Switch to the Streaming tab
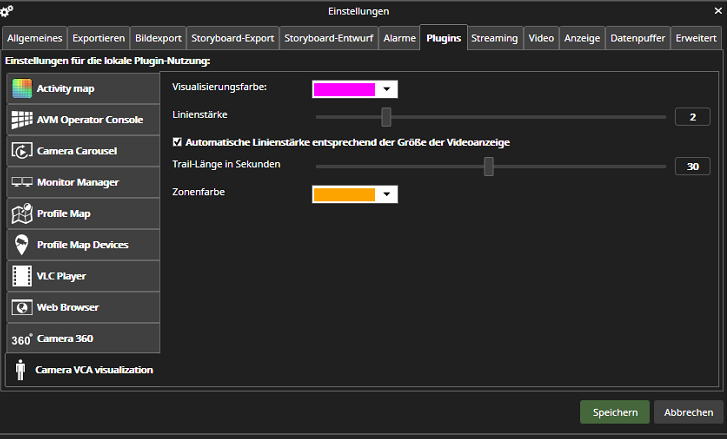This screenshot has height=439, width=727. point(495,38)
